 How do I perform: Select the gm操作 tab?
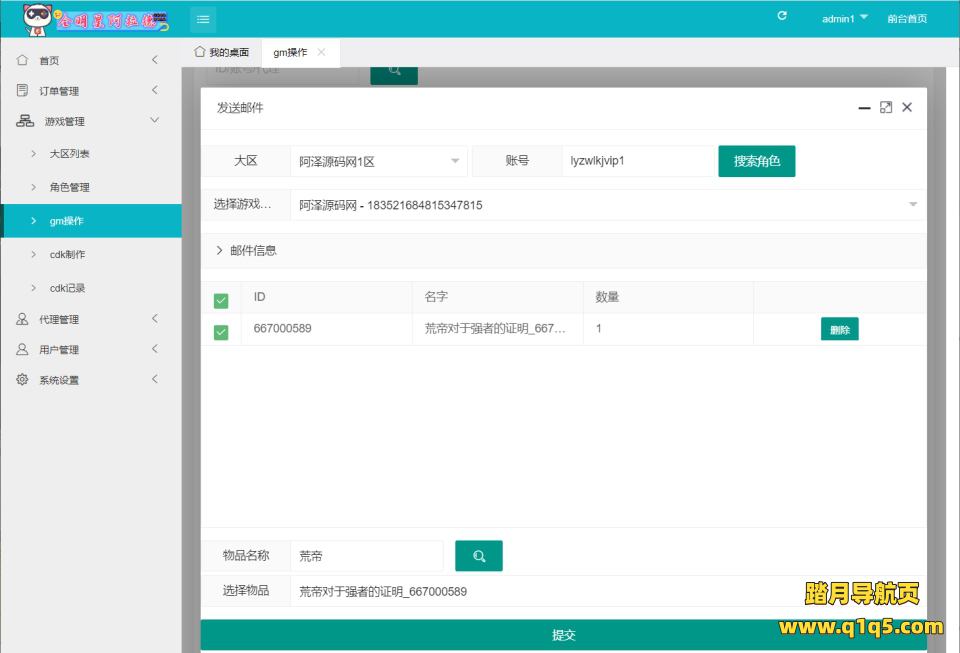point(290,52)
